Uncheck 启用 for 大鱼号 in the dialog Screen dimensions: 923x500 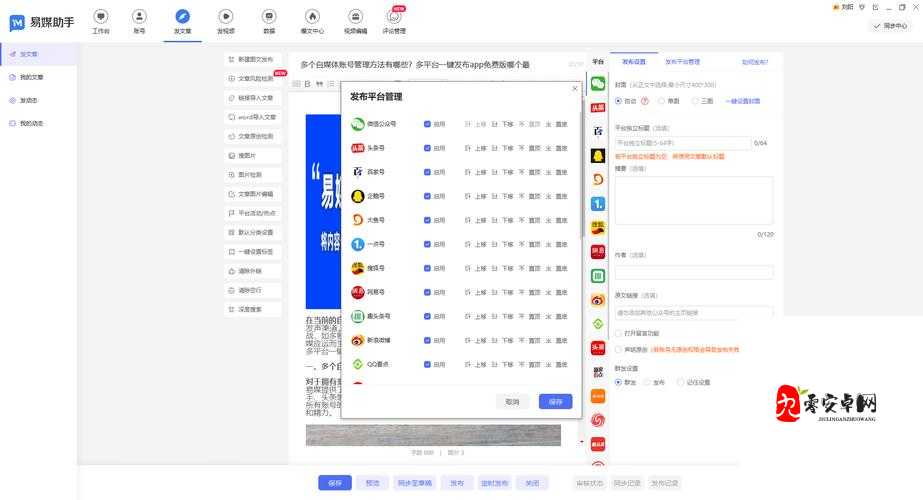pyautogui.click(x=427, y=220)
